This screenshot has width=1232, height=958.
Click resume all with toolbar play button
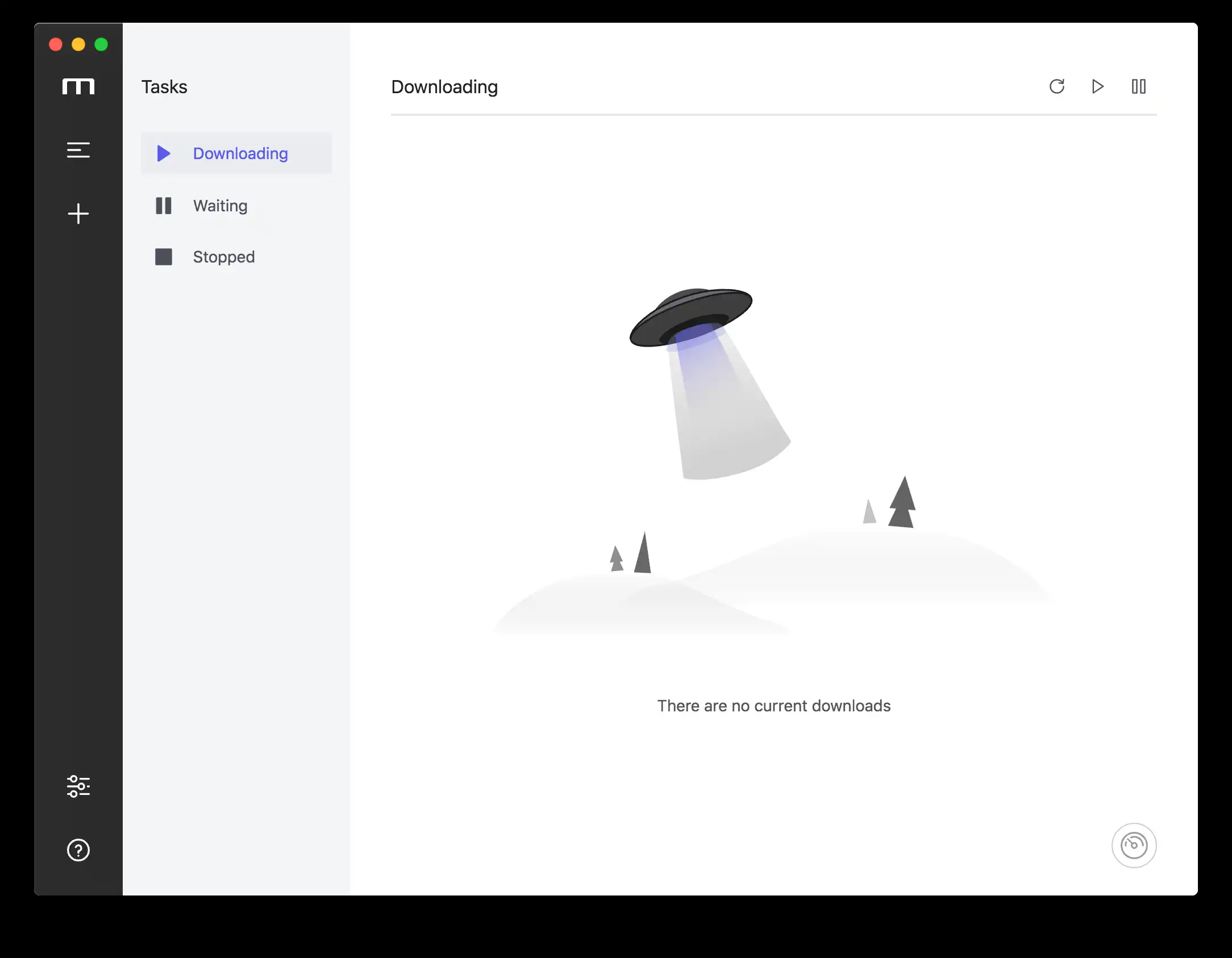(x=1097, y=86)
